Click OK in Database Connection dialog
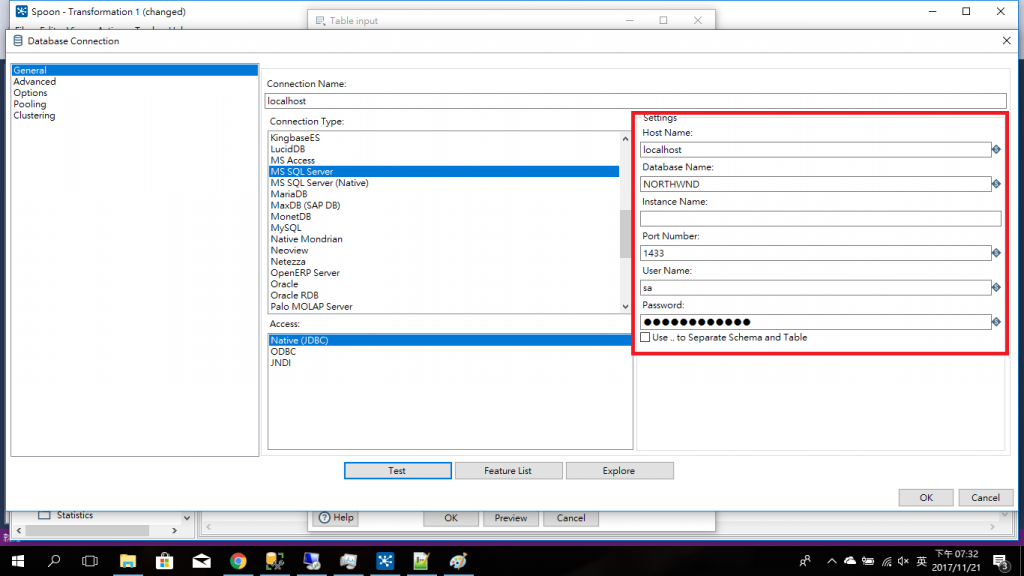The image size is (1024, 576). 926,498
